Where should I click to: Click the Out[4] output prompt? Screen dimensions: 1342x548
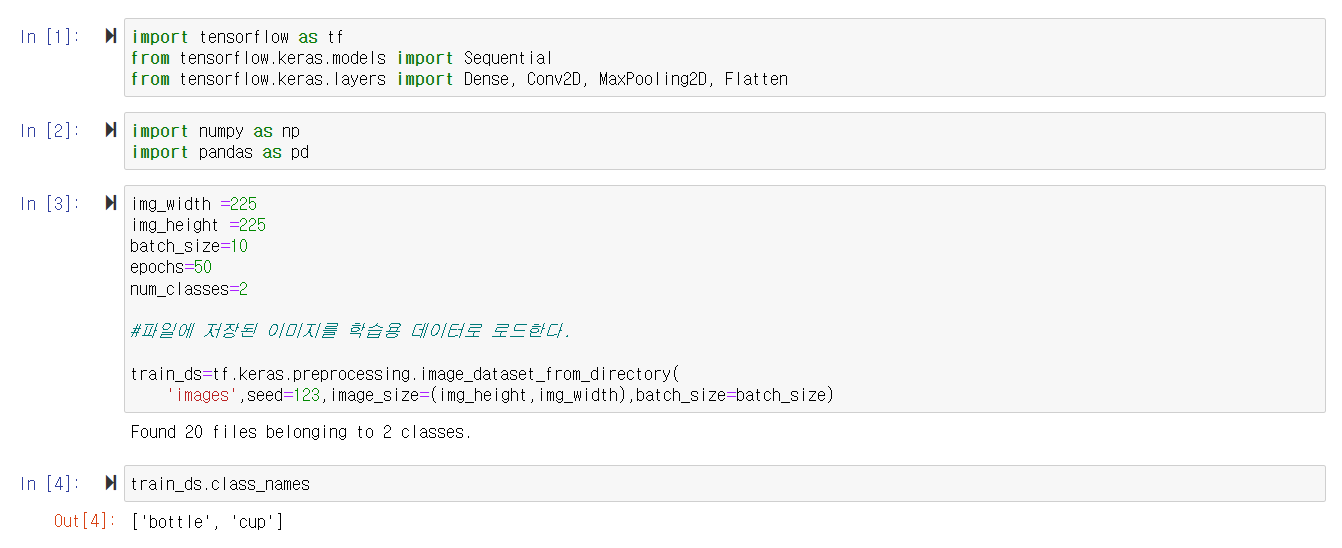coord(85,521)
